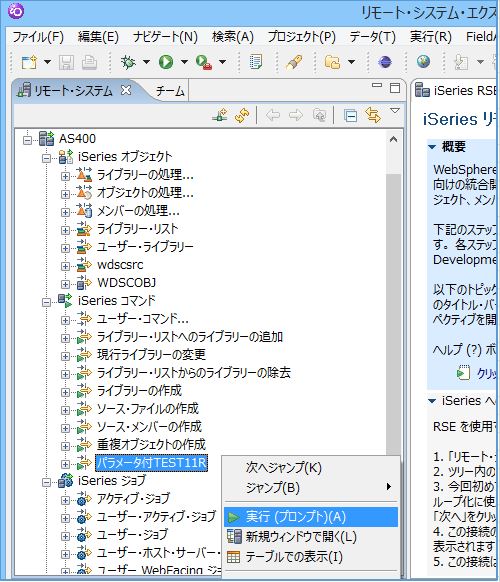Viewport: 500px width, 582px height.
Task: Click the help link icon in 概要
Action: pyautogui.click(x=463, y=373)
